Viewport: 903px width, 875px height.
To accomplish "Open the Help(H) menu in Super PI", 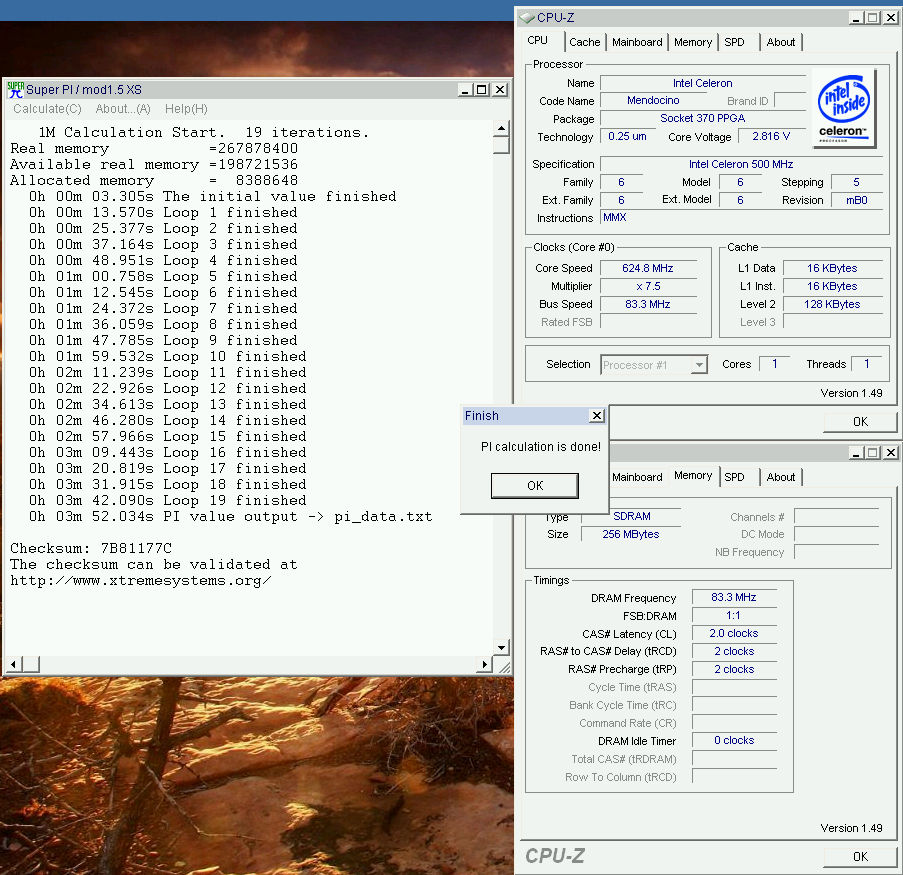I will pos(186,109).
